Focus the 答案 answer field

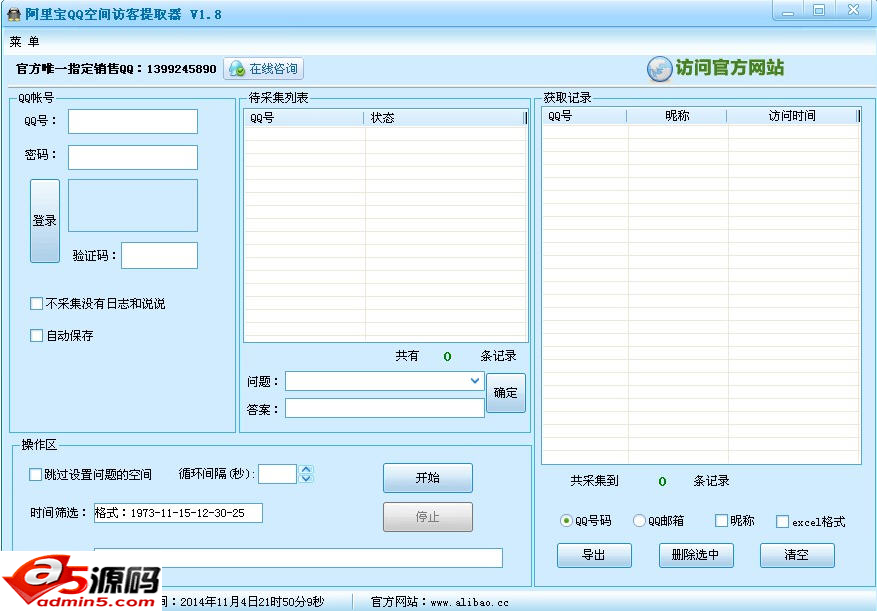coord(385,408)
